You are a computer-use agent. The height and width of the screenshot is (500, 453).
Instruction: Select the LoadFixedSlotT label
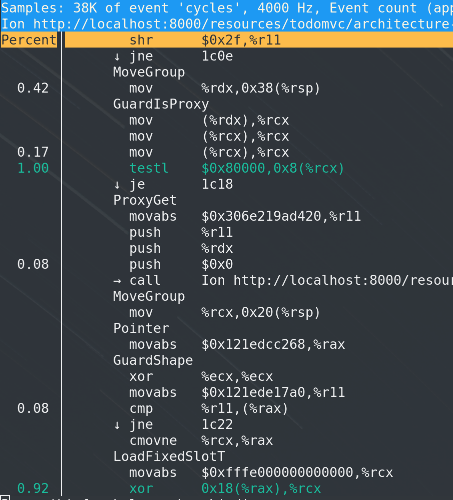[x=169, y=457]
